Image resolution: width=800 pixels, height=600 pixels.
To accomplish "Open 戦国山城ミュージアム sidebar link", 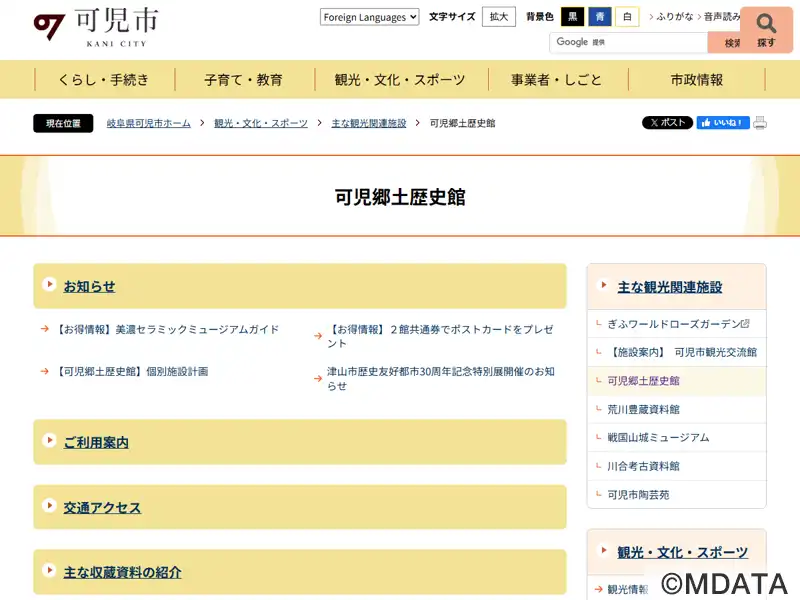I will [x=658, y=437].
